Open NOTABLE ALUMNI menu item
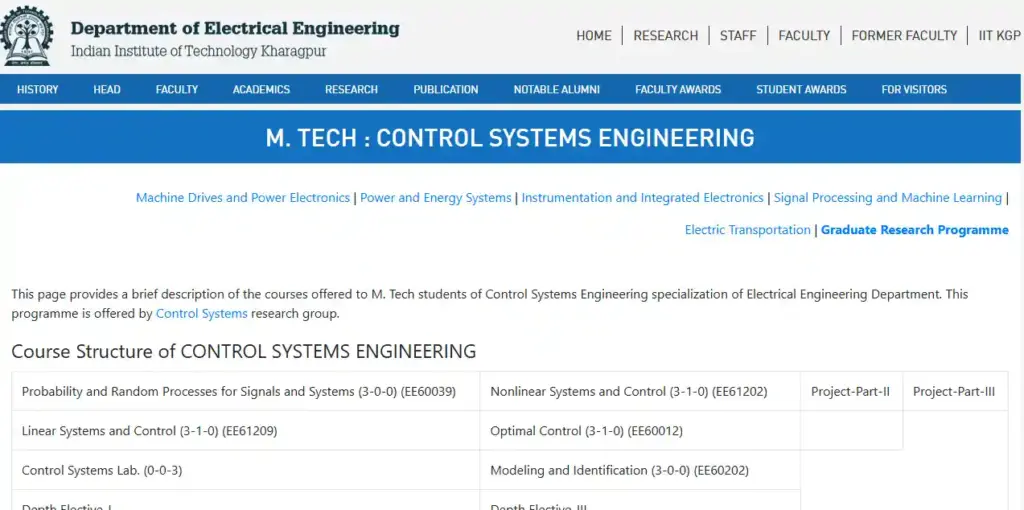The height and width of the screenshot is (510, 1024). click(x=557, y=90)
